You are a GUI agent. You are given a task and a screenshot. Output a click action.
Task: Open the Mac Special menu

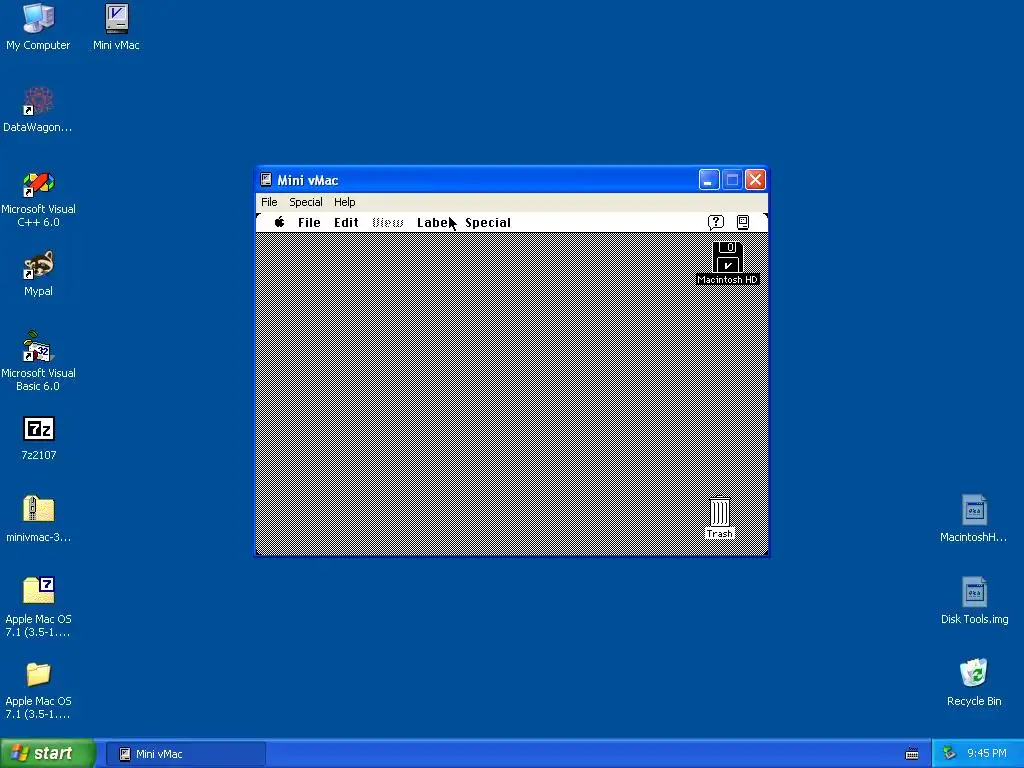[488, 223]
